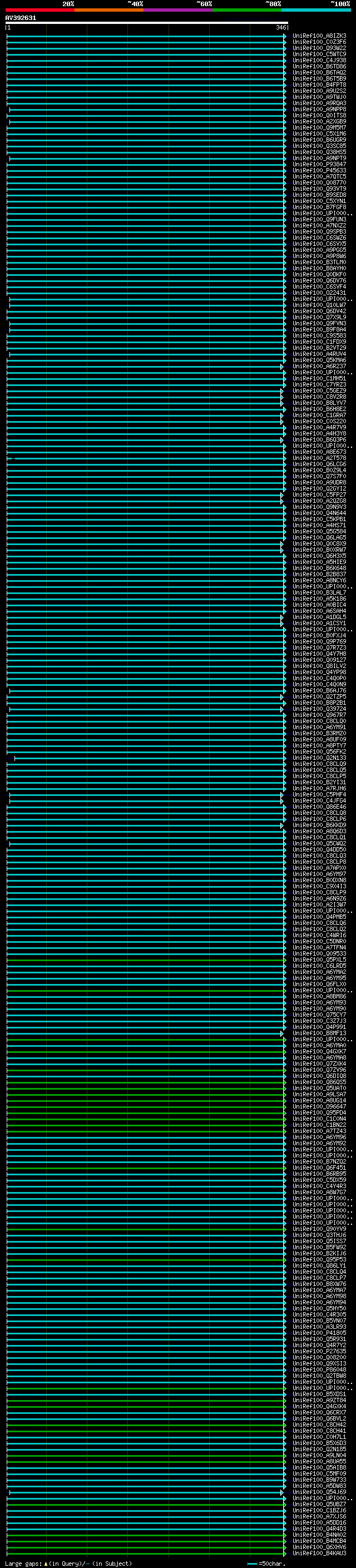Select hit label UniRef100_B4FPT8
This screenshot has width=356, height=1568.
319,85
